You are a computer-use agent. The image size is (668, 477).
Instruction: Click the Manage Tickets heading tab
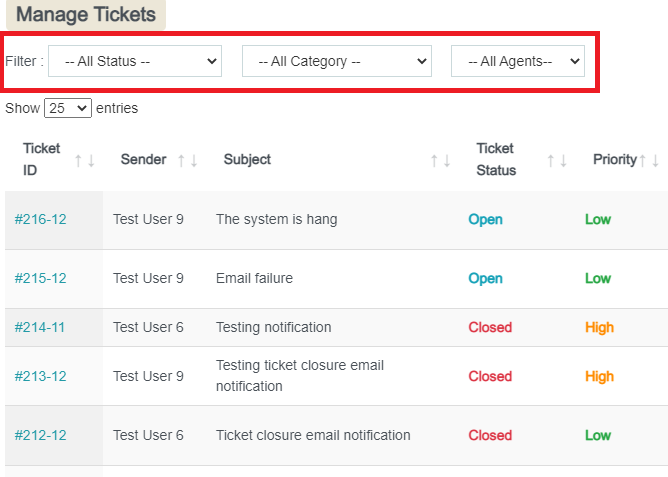tap(86, 14)
